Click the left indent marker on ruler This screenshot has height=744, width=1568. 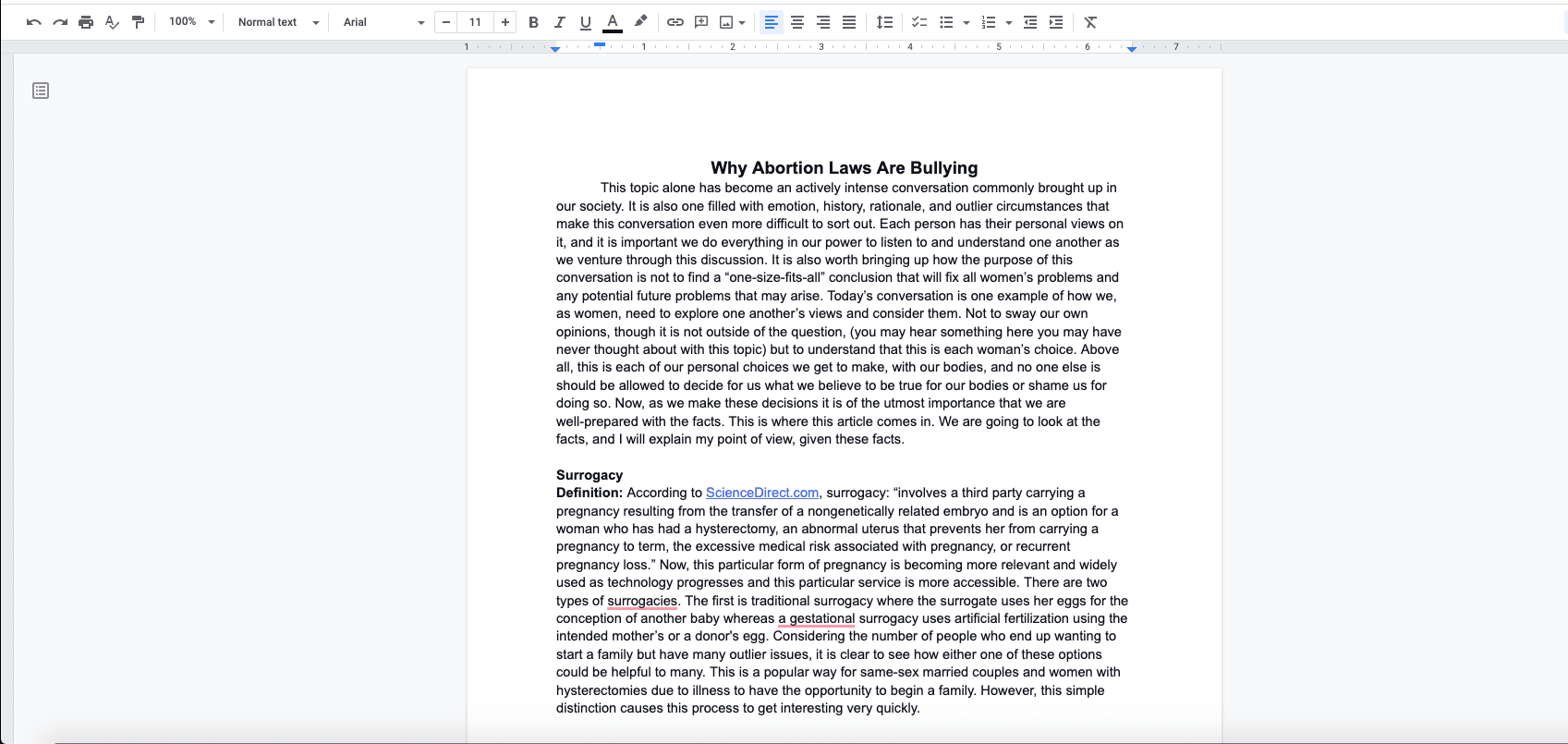coord(555,49)
